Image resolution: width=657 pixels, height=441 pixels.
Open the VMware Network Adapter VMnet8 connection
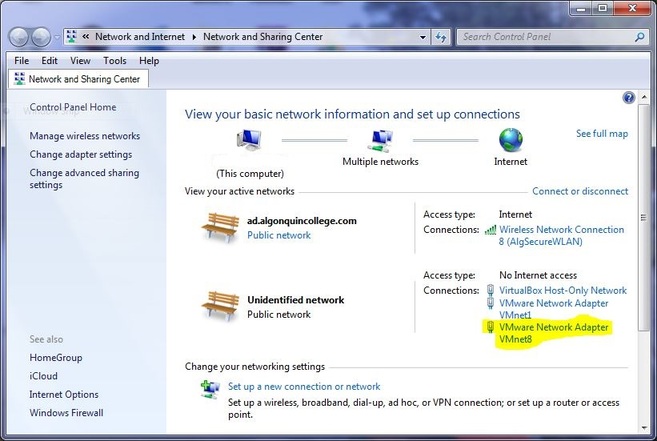(553, 333)
